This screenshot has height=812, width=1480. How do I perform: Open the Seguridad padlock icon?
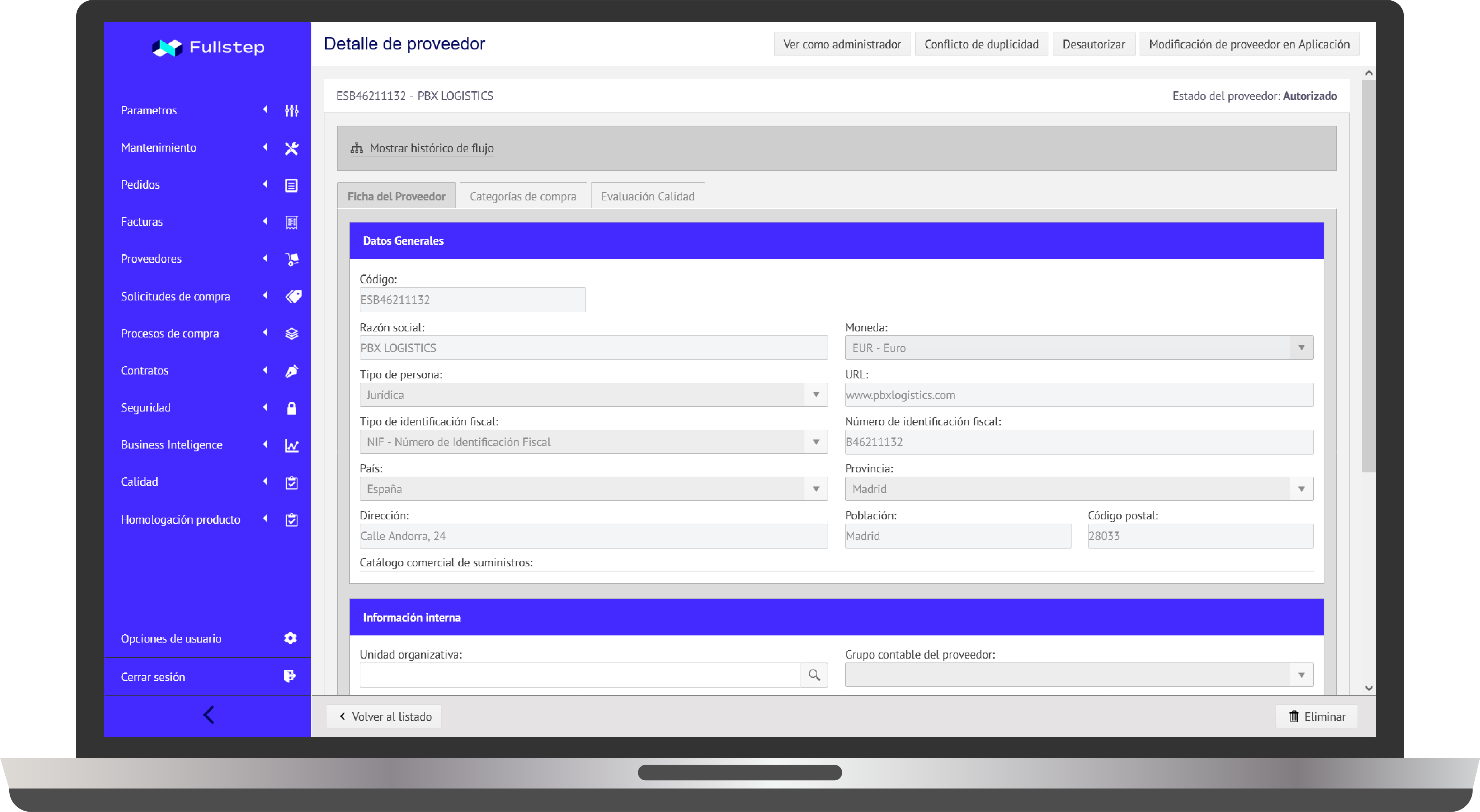292,408
